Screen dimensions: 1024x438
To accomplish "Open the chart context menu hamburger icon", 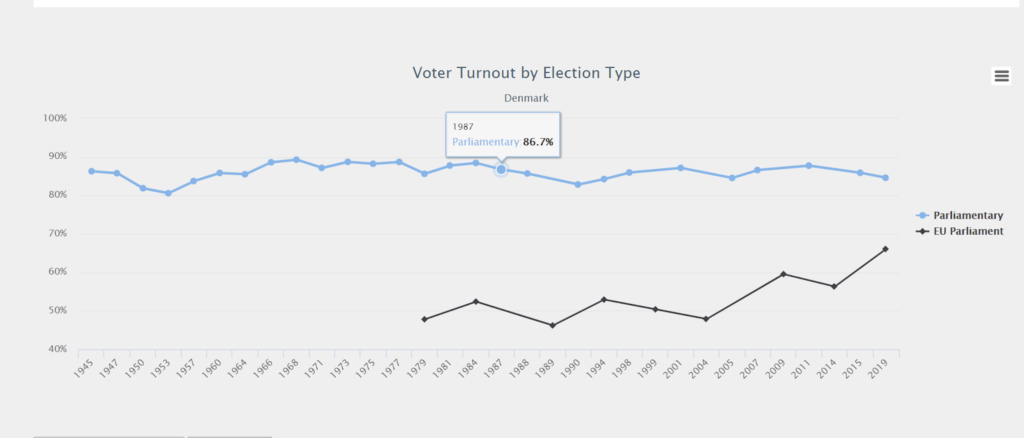I will click(x=1001, y=75).
